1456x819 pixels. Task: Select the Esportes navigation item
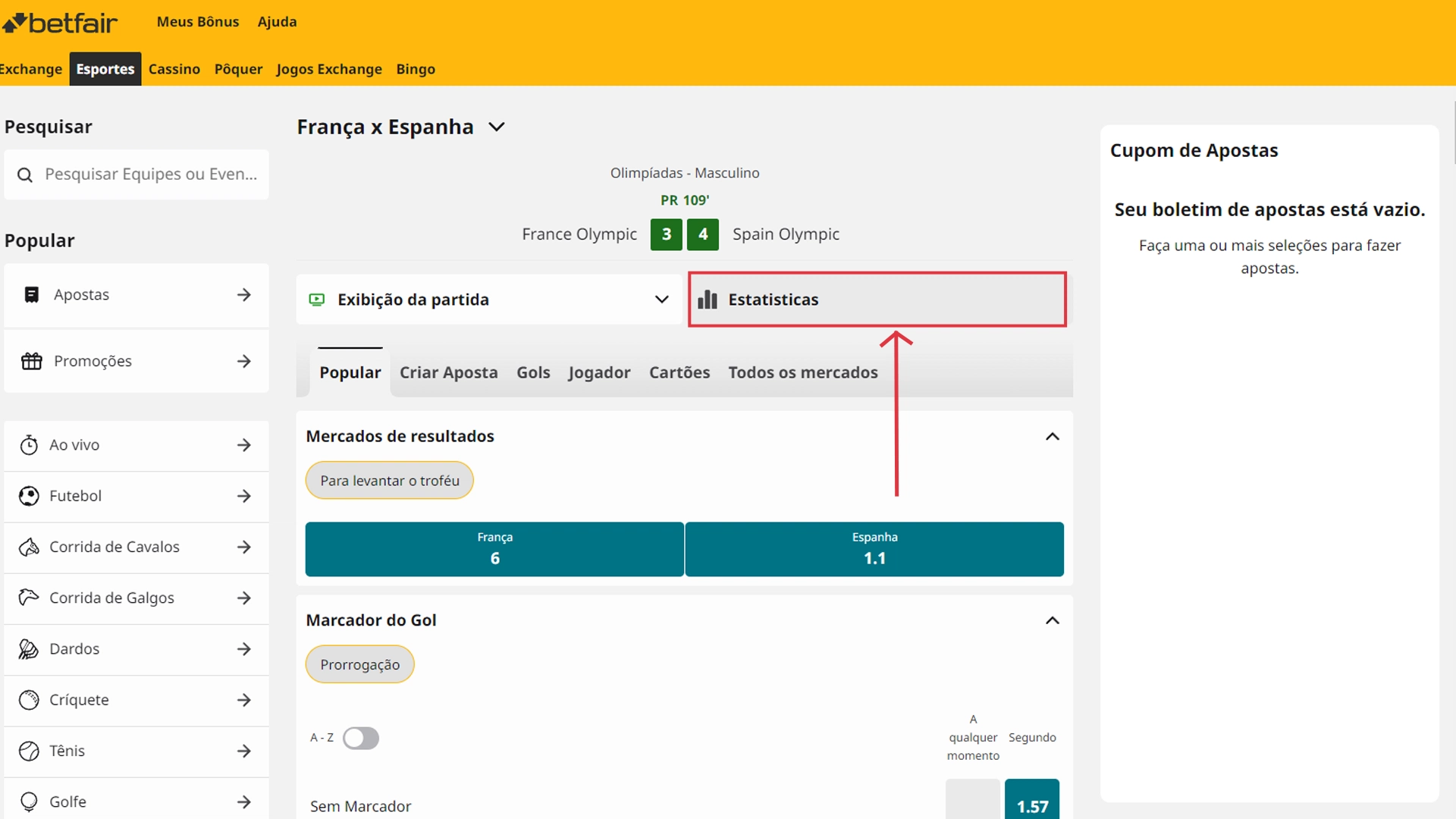coord(105,69)
